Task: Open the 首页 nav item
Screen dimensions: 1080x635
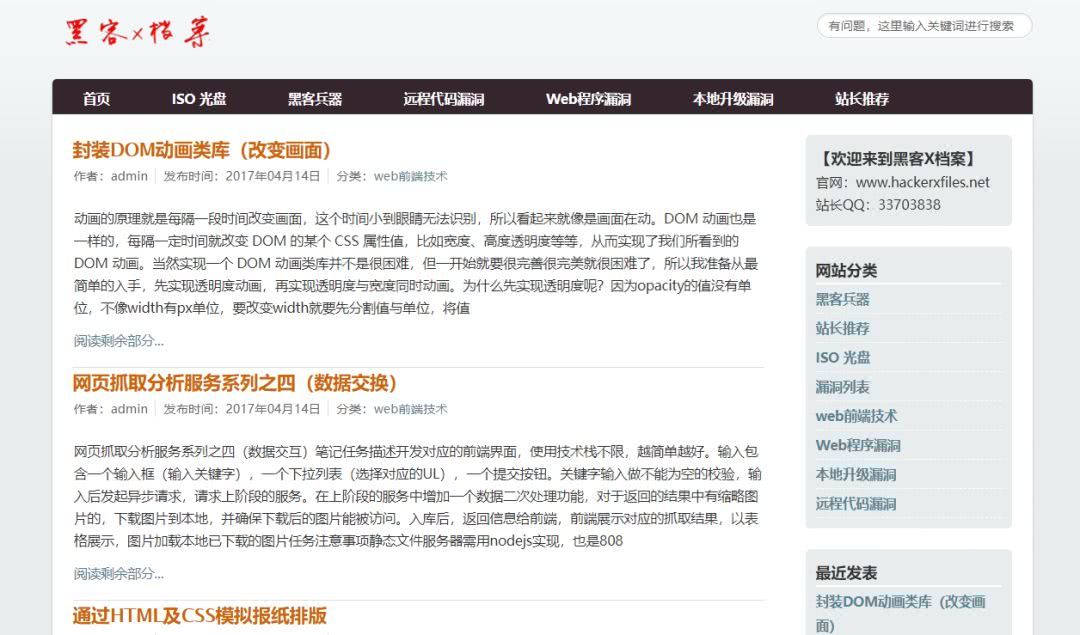Action: tap(96, 98)
